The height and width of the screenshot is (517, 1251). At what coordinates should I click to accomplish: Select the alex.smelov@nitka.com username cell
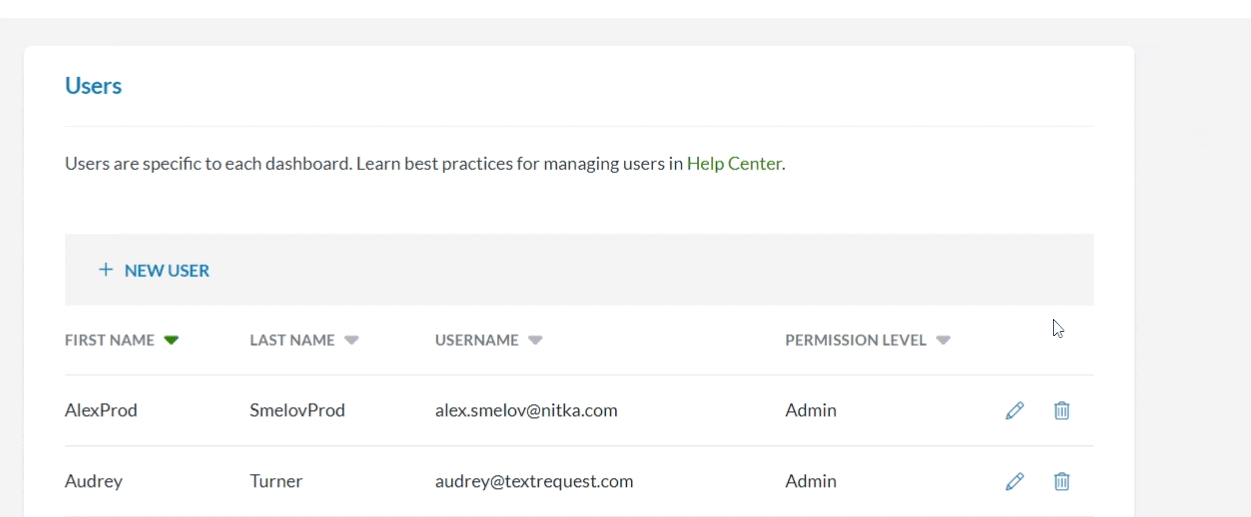coord(526,410)
